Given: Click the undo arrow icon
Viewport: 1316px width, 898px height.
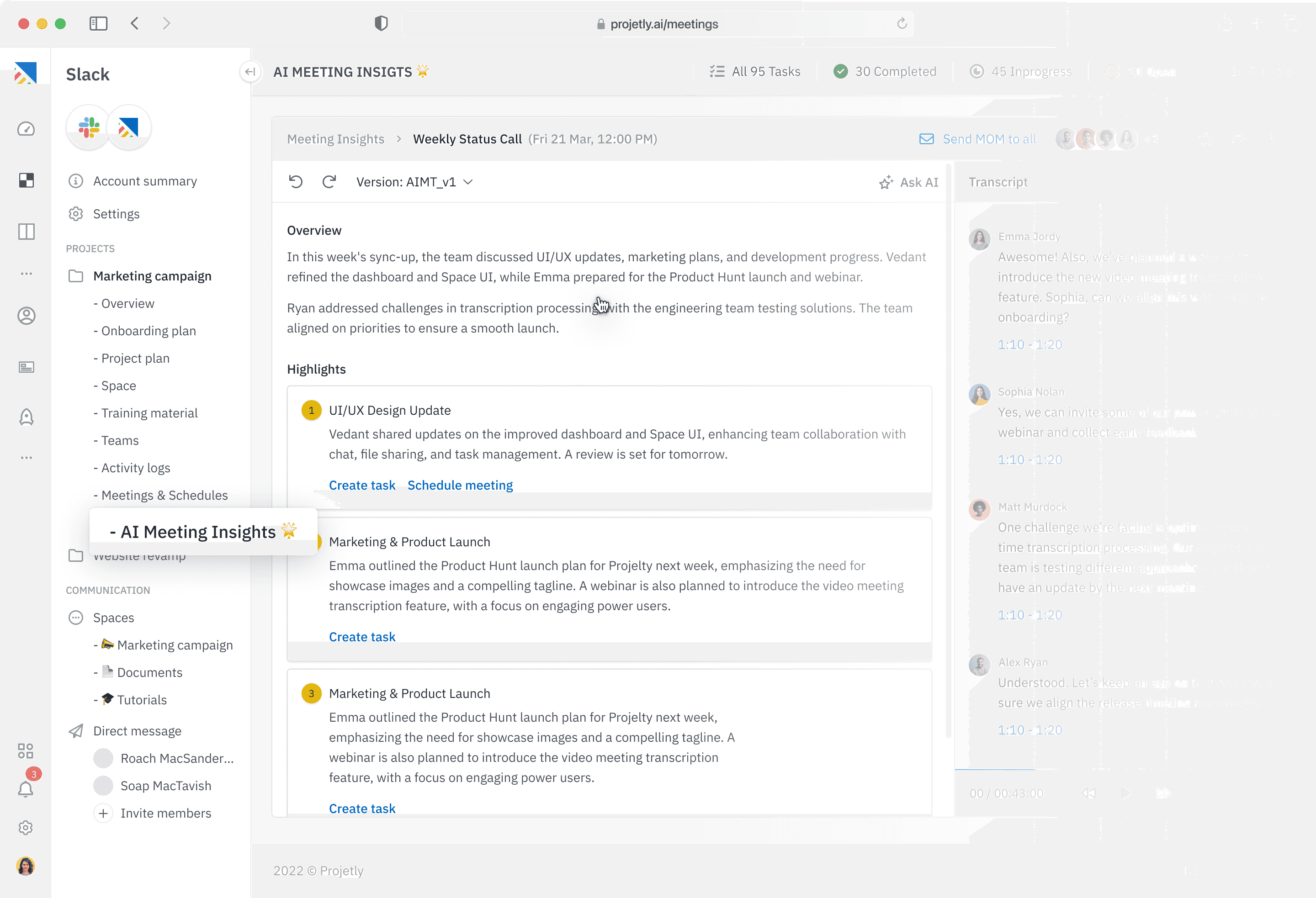Looking at the screenshot, I should 296,182.
